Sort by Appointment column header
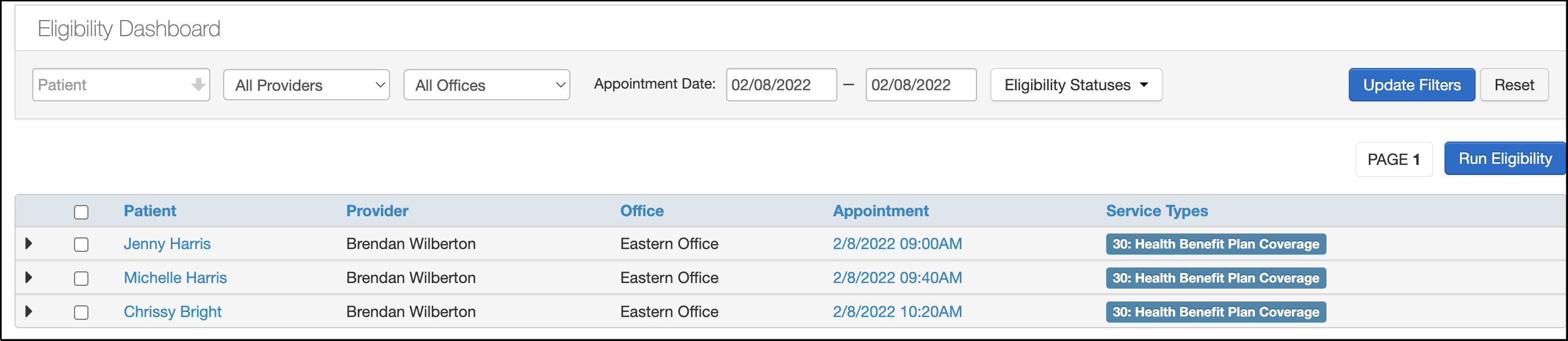Screen dimensions: 1568x341 pos(880,211)
